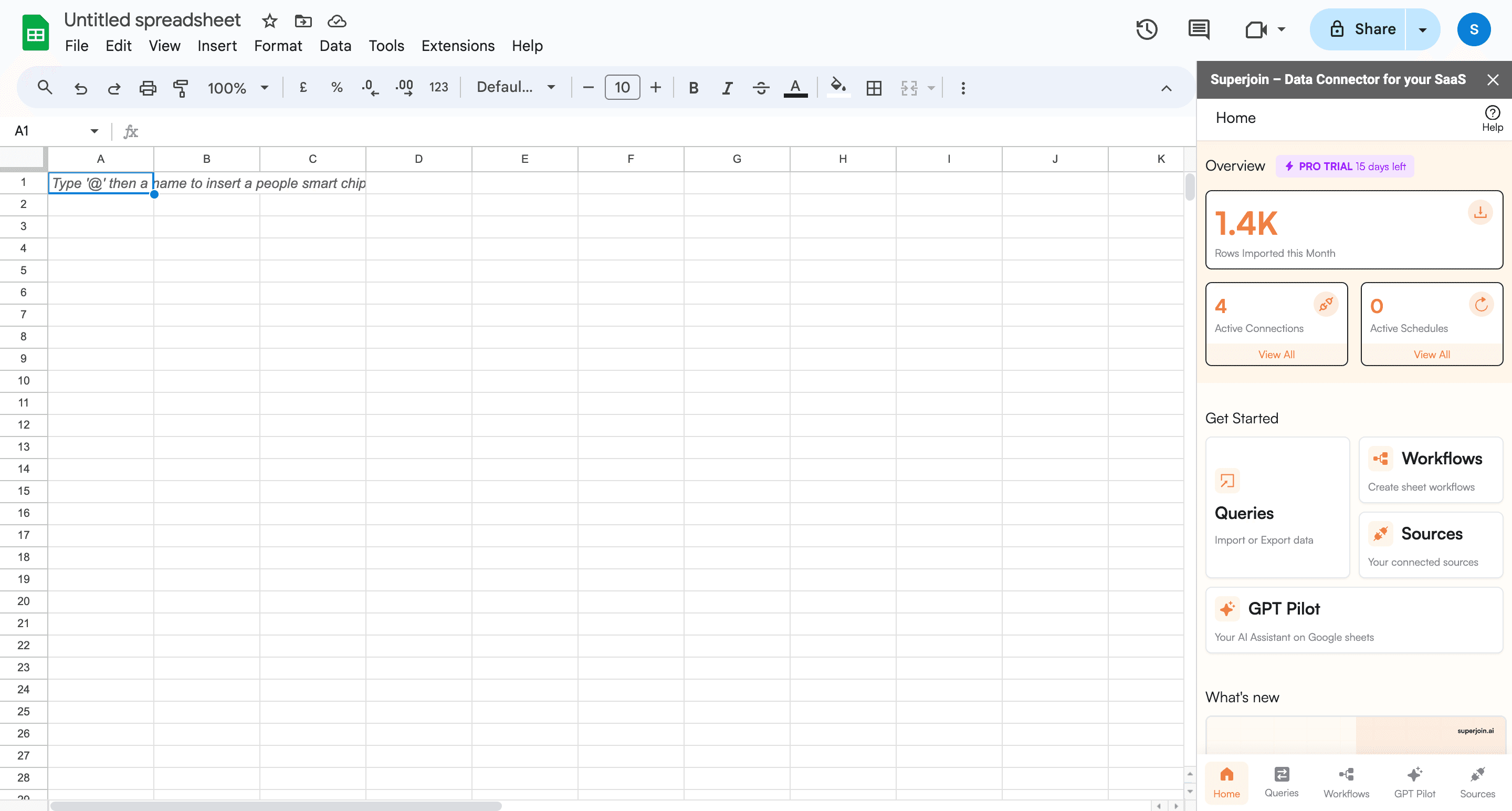Toggle italic formatting on selected cell

click(x=727, y=88)
